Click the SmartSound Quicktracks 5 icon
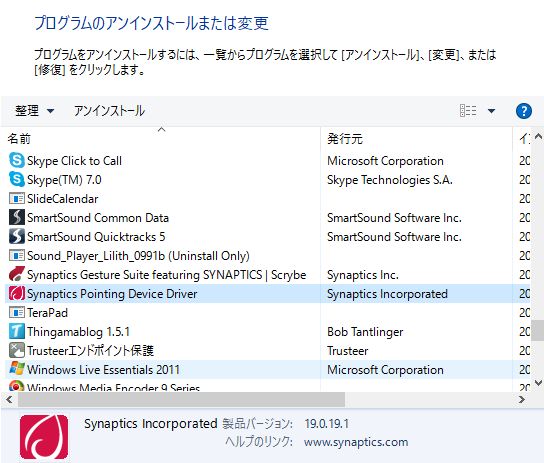 [x=16, y=237]
